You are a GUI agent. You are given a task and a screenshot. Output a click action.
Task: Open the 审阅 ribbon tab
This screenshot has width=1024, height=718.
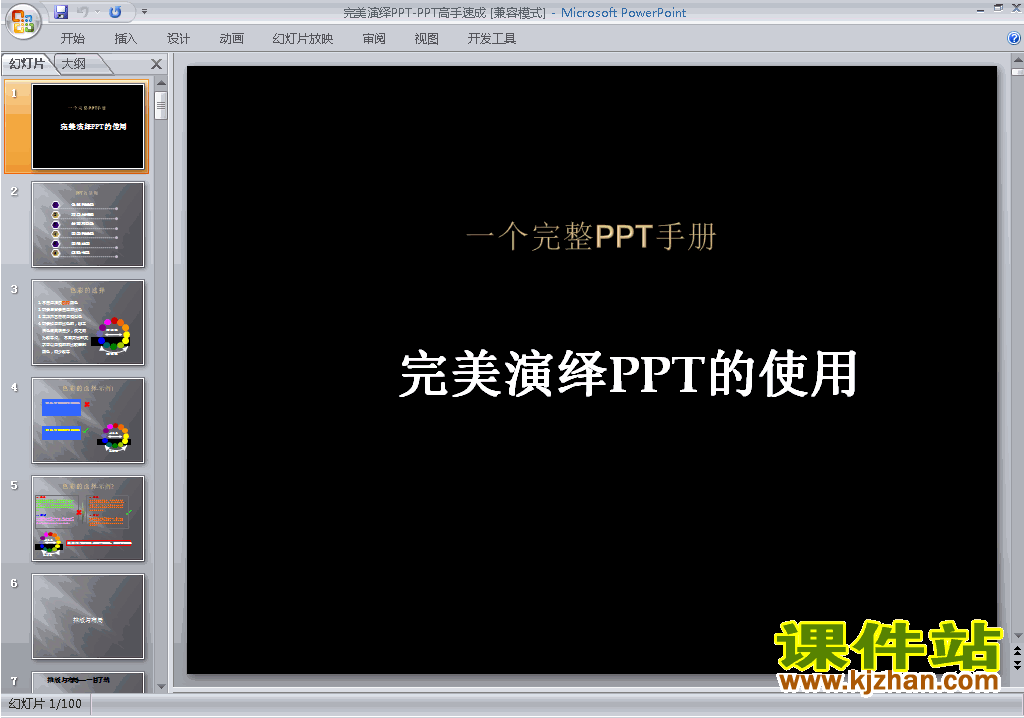click(374, 39)
